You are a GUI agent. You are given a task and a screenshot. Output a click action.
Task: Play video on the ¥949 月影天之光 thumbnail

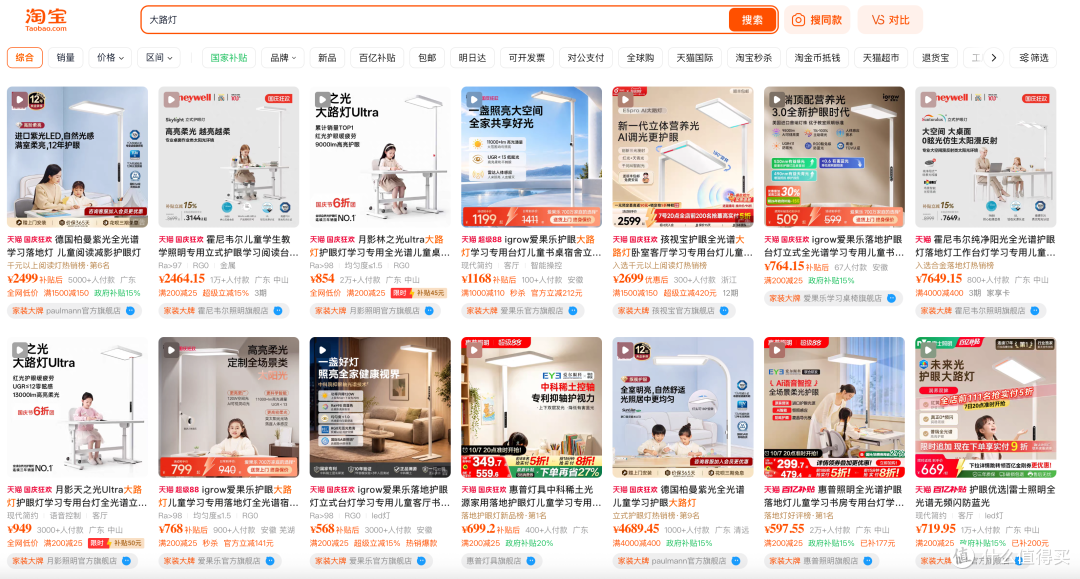(20, 350)
